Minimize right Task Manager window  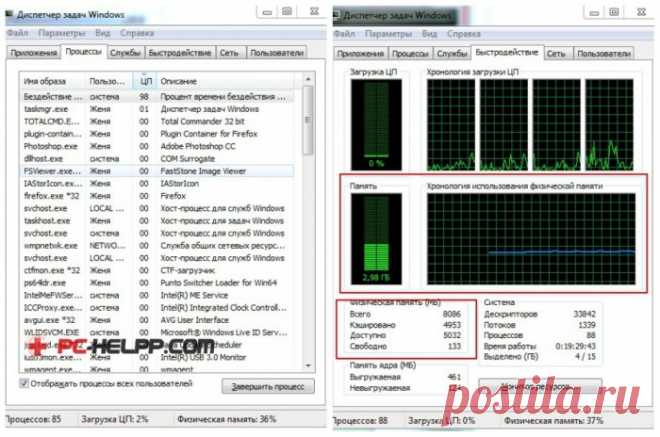pos(594,13)
